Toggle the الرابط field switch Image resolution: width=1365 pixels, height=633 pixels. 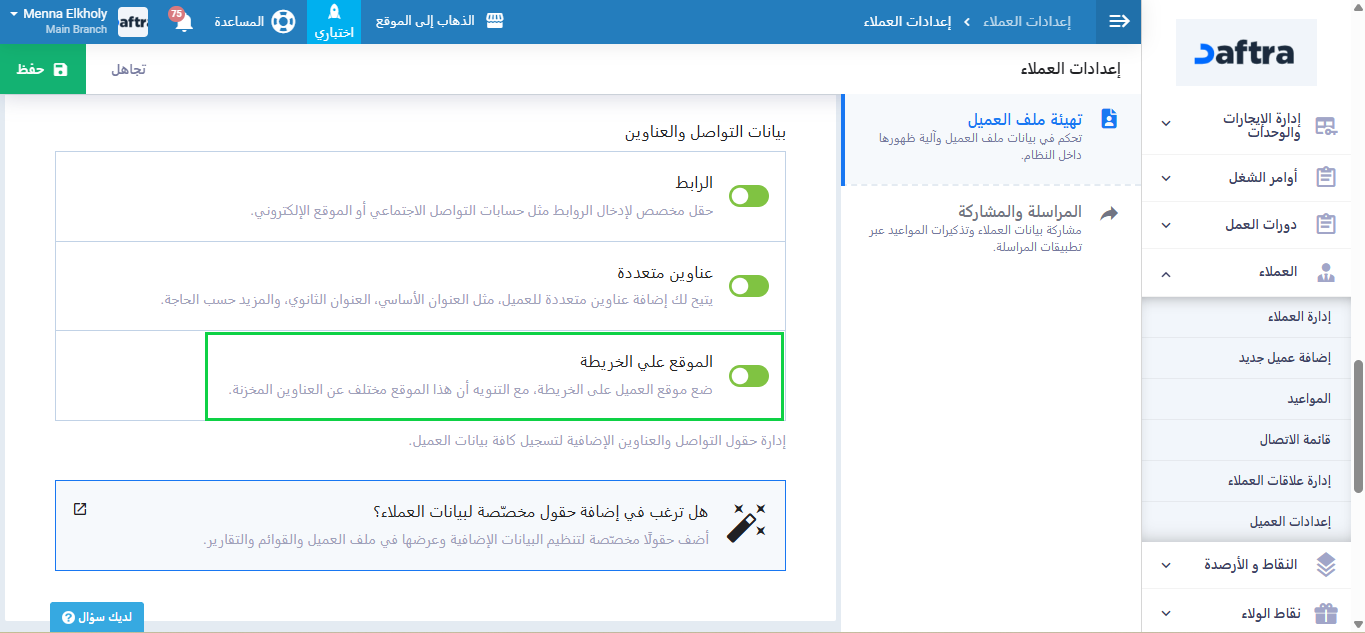point(748,196)
